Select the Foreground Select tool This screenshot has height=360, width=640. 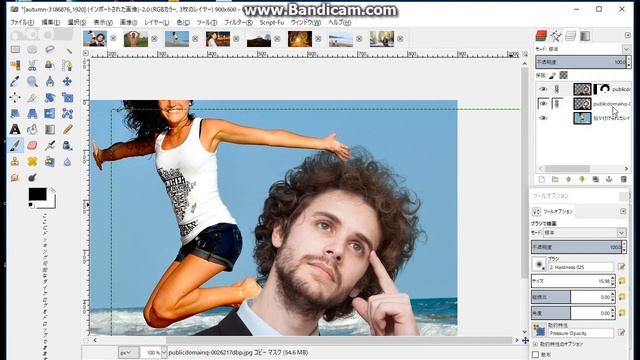(50, 65)
